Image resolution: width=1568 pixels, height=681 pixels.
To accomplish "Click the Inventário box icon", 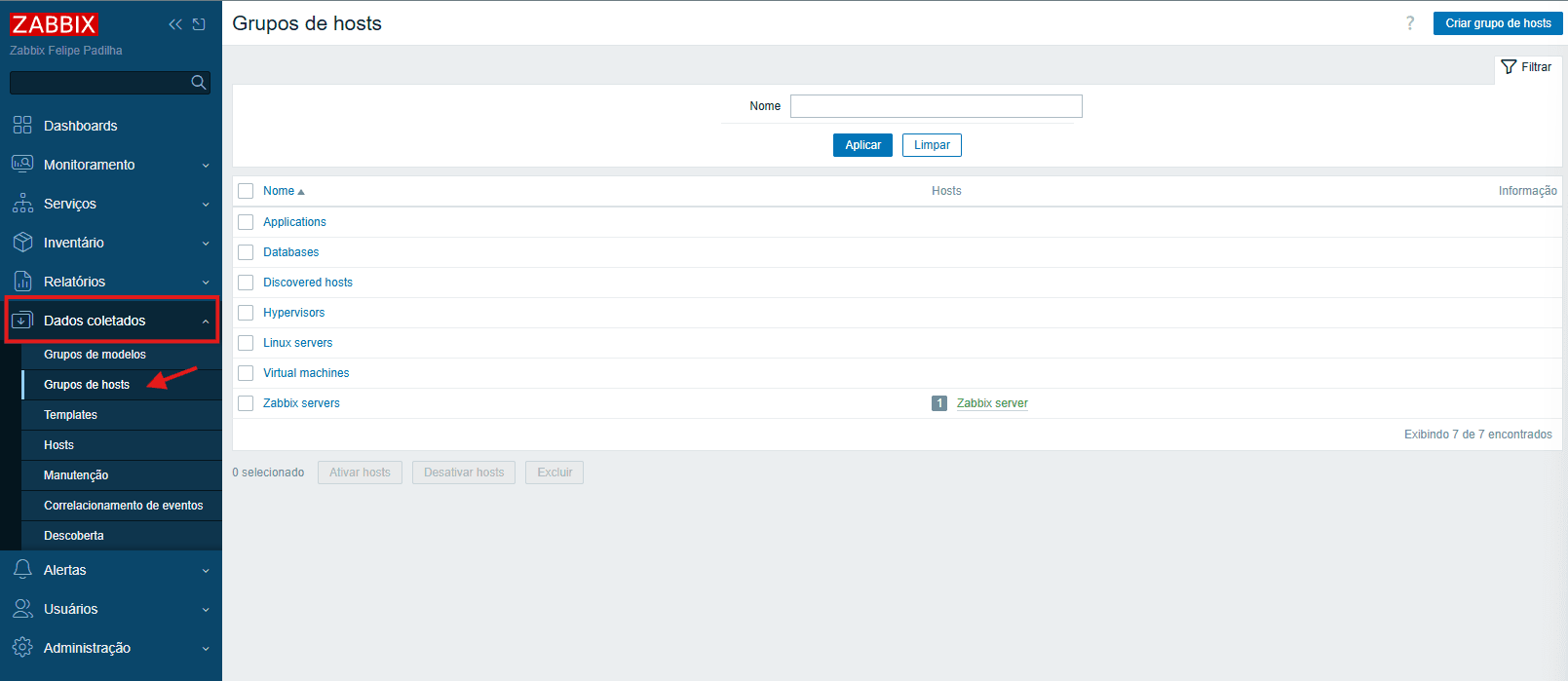I will (22, 243).
